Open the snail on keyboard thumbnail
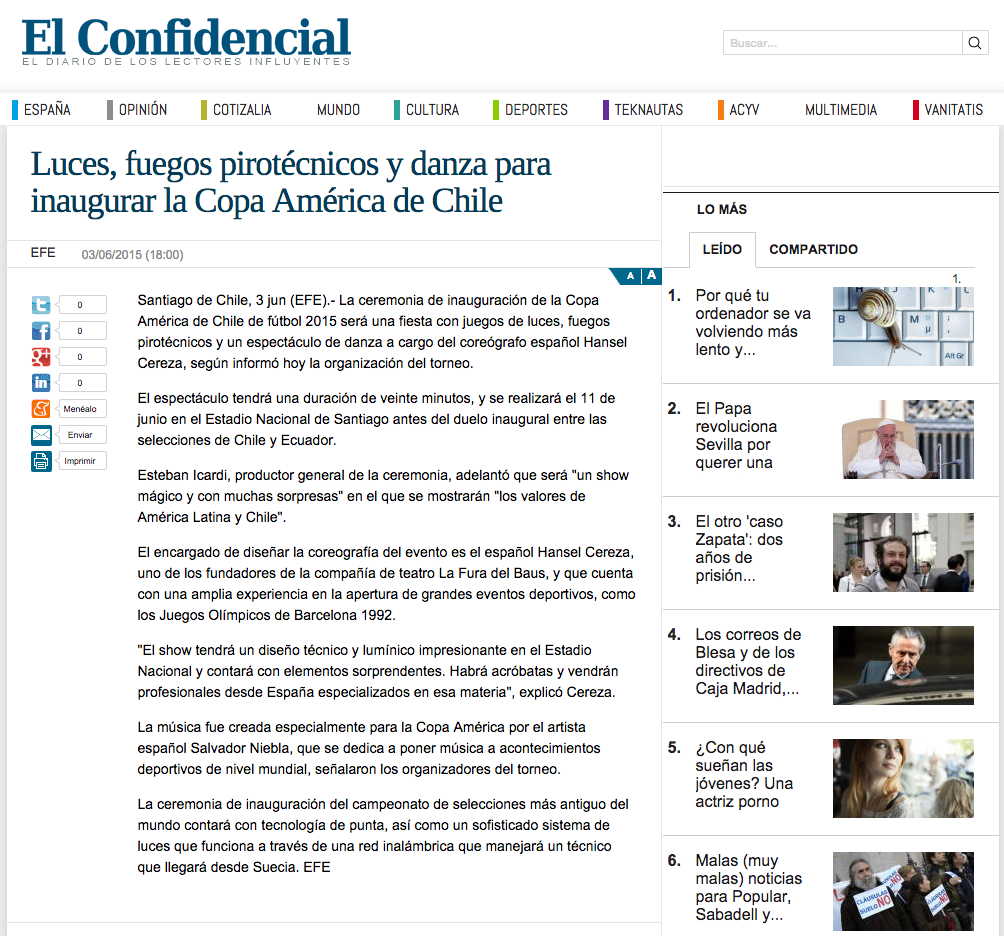The height and width of the screenshot is (936, 1004). [x=903, y=326]
